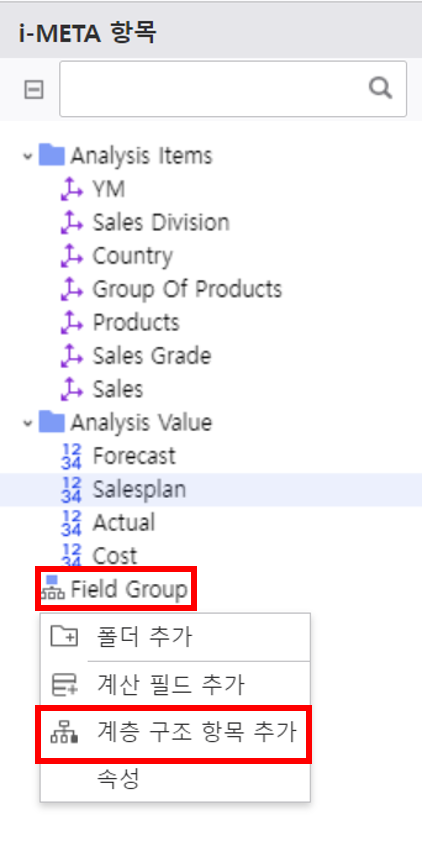Click the folder-plus icon in context menu
The image size is (422, 848).
[64, 637]
